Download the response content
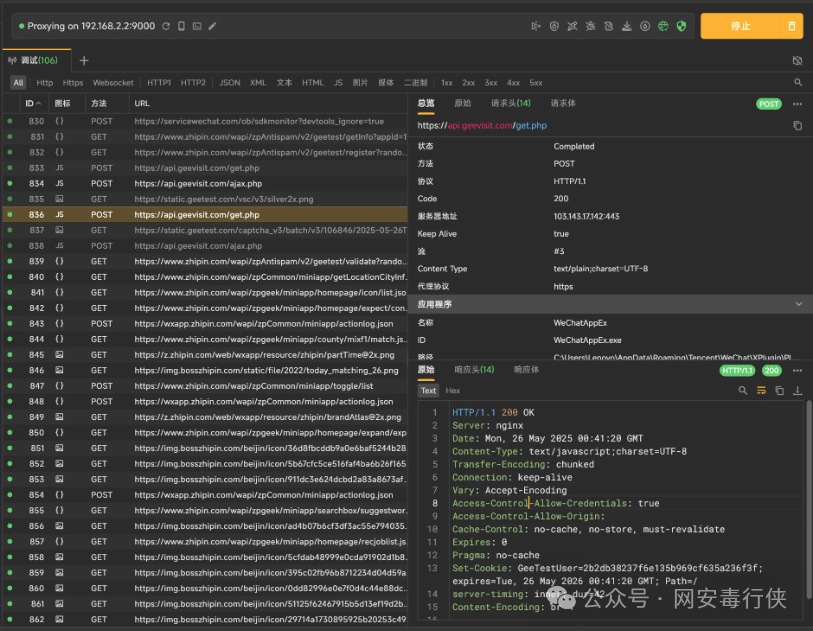The image size is (813, 631). click(797, 390)
